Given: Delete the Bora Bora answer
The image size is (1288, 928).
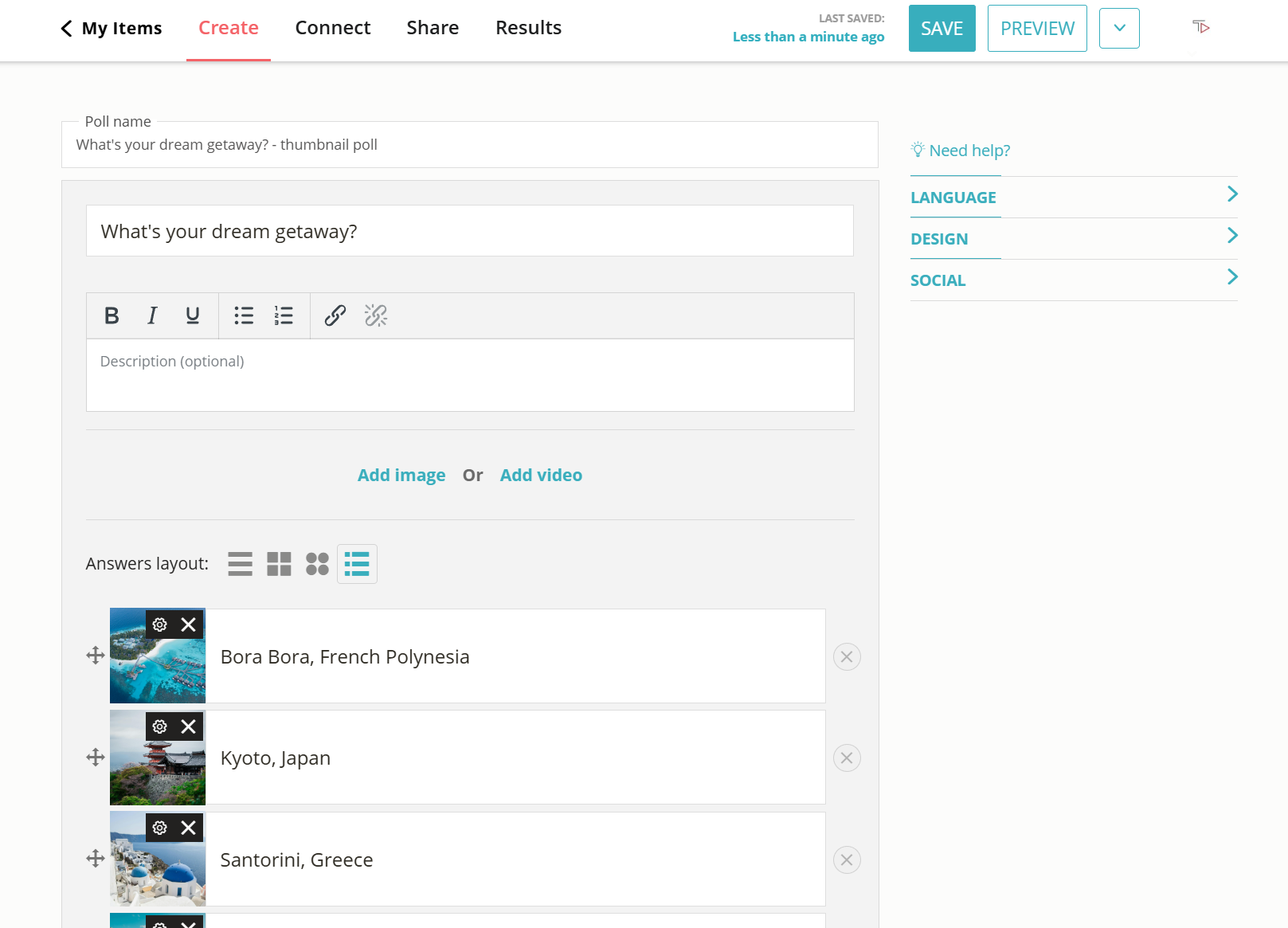Looking at the screenshot, I should coord(847,657).
